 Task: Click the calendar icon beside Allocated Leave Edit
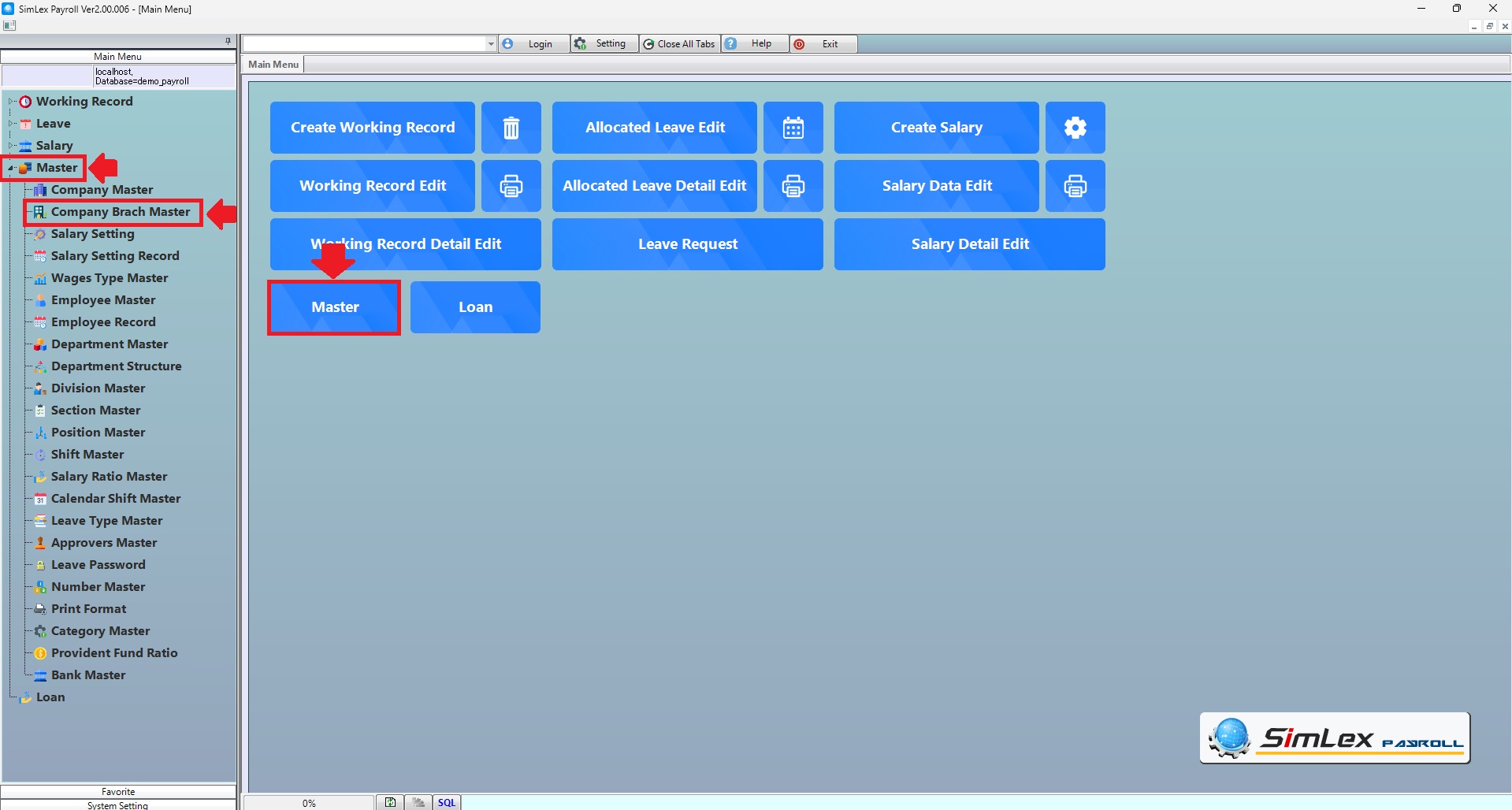[793, 128]
